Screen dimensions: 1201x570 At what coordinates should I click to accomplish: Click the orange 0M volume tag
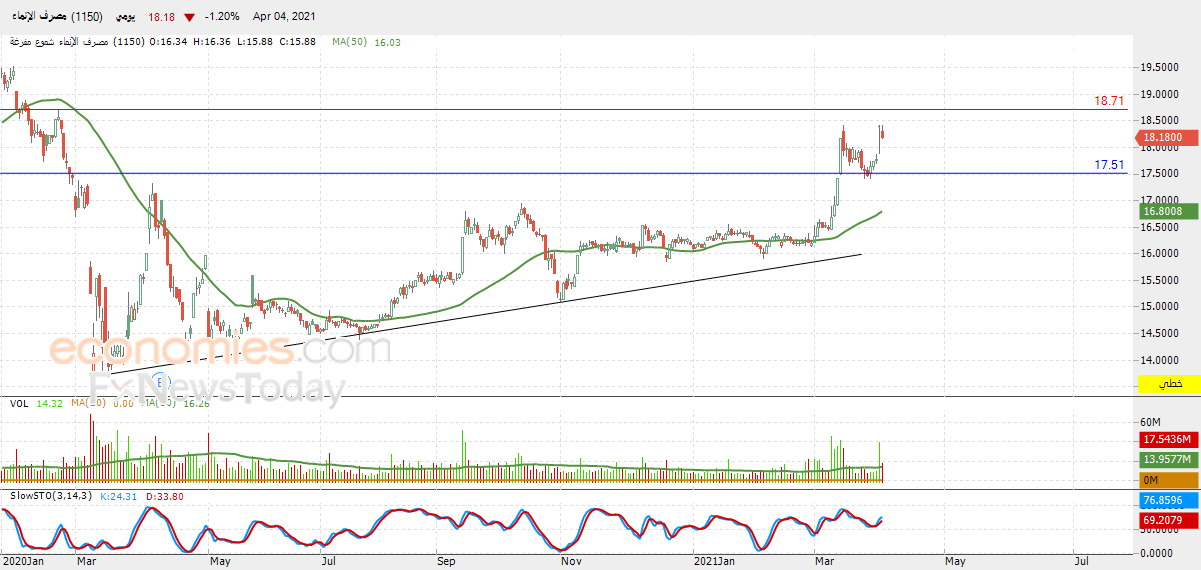(x=1165, y=481)
